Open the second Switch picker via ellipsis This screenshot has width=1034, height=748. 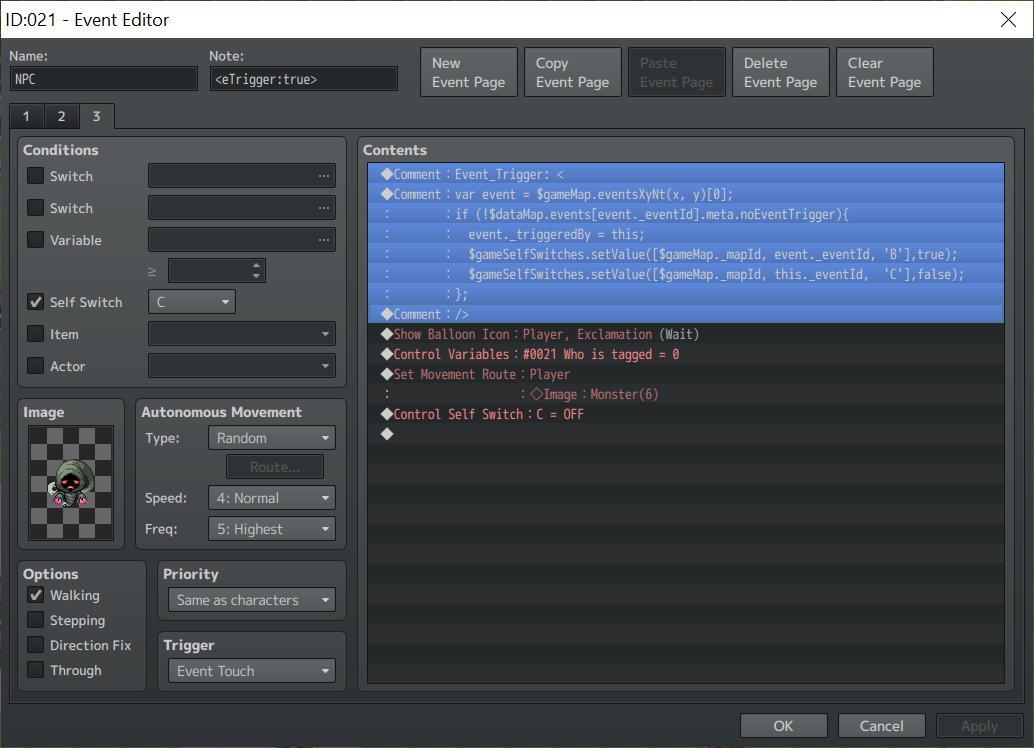coord(323,207)
